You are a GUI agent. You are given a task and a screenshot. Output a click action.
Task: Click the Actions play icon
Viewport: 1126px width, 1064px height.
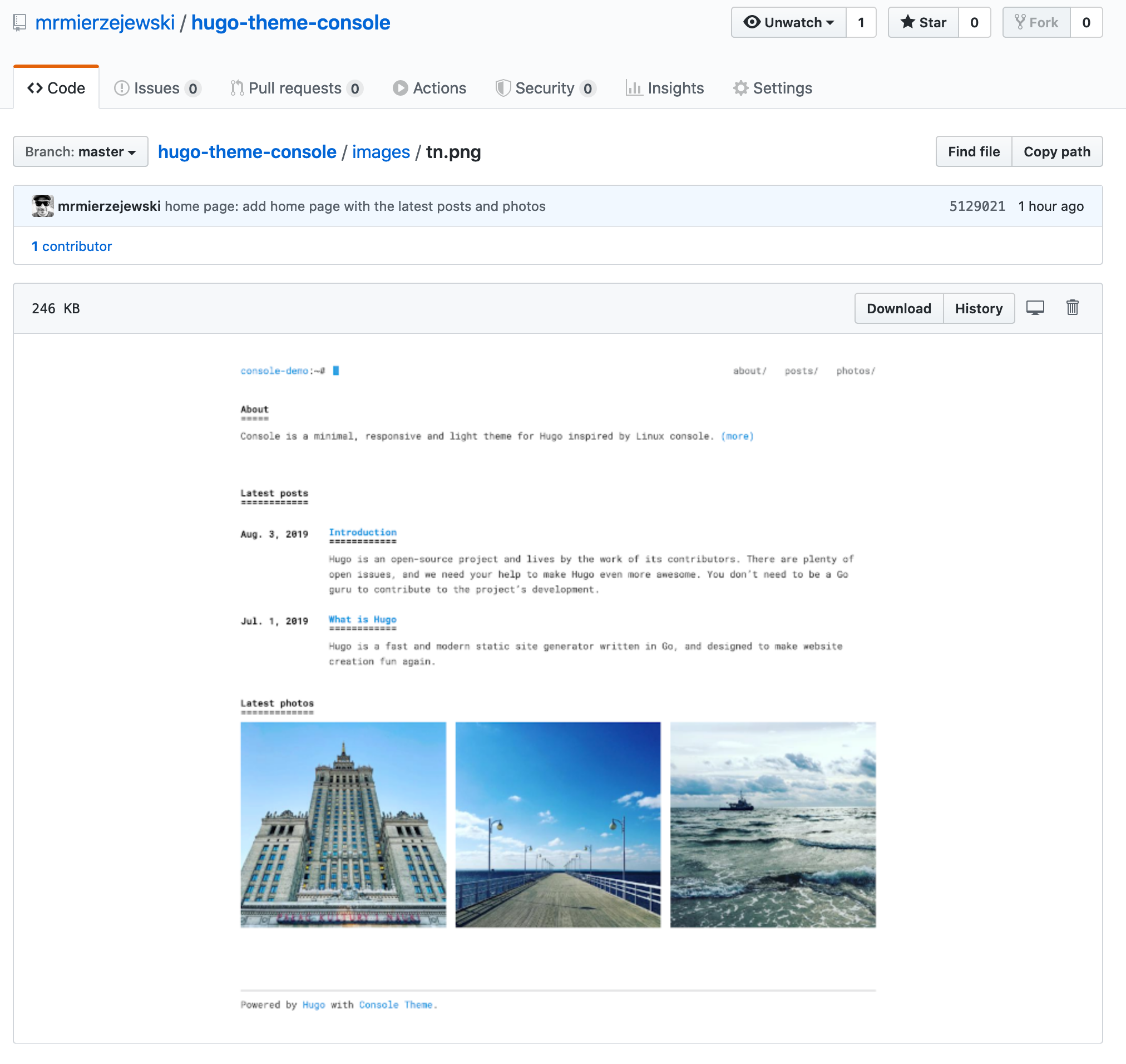pyautogui.click(x=401, y=88)
